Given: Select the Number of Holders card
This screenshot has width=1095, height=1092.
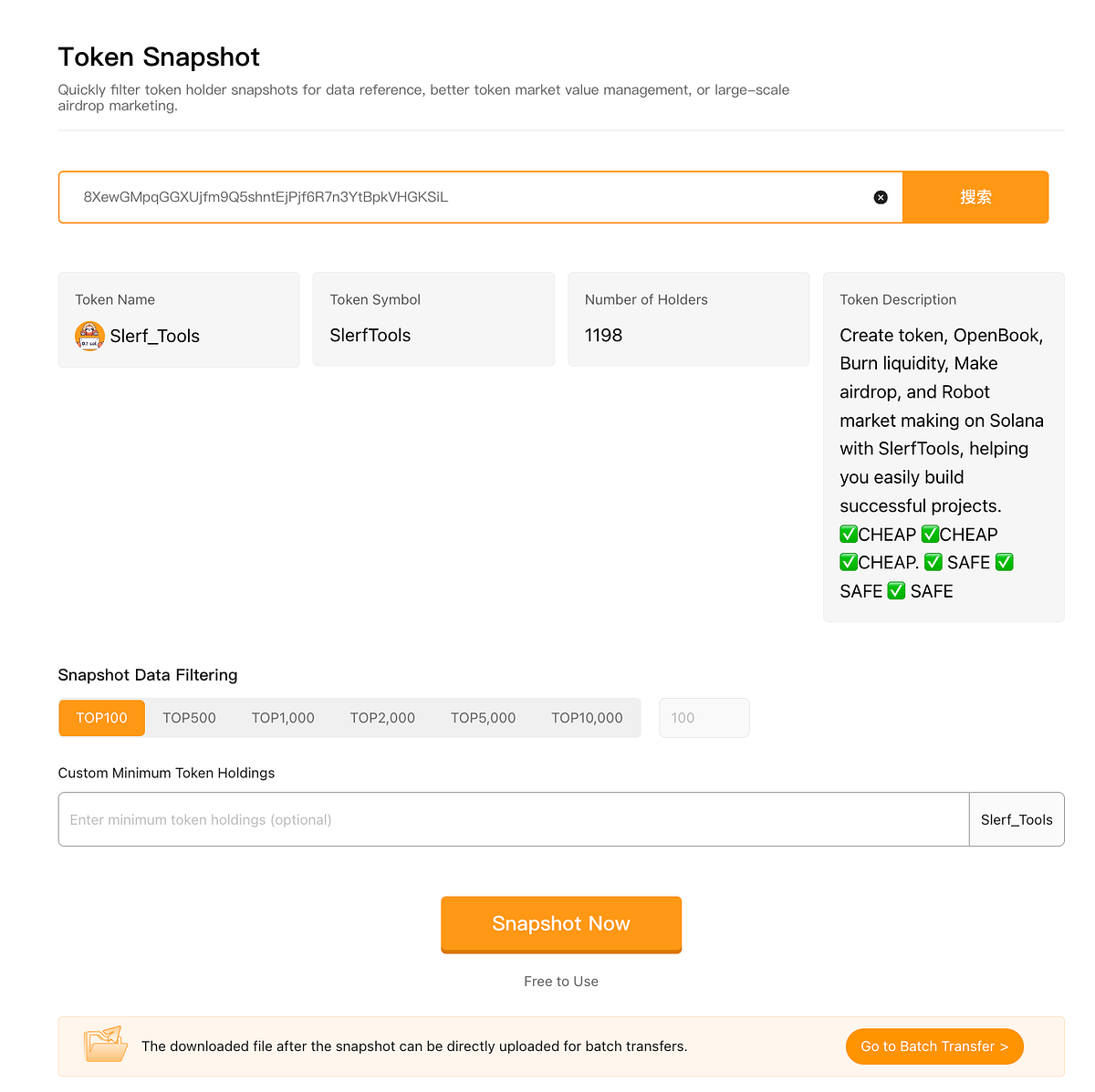Looking at the screenshot, I should click(688, 318).
